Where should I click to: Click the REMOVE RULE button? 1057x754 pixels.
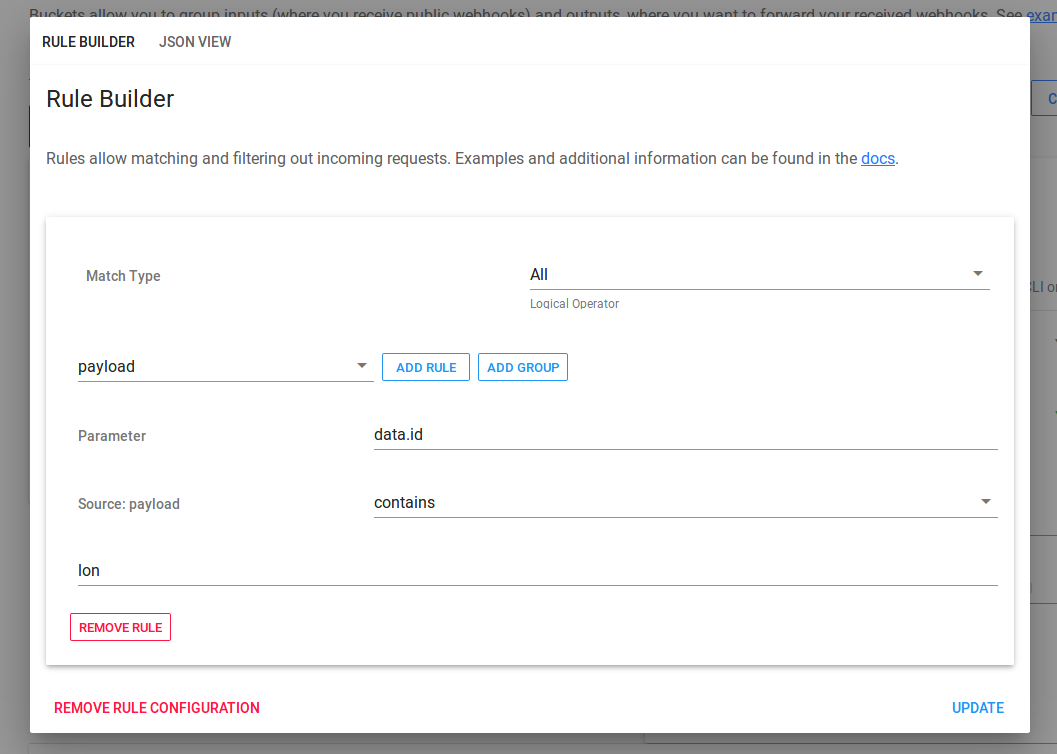pyautogui.click(x=120, y=627)
